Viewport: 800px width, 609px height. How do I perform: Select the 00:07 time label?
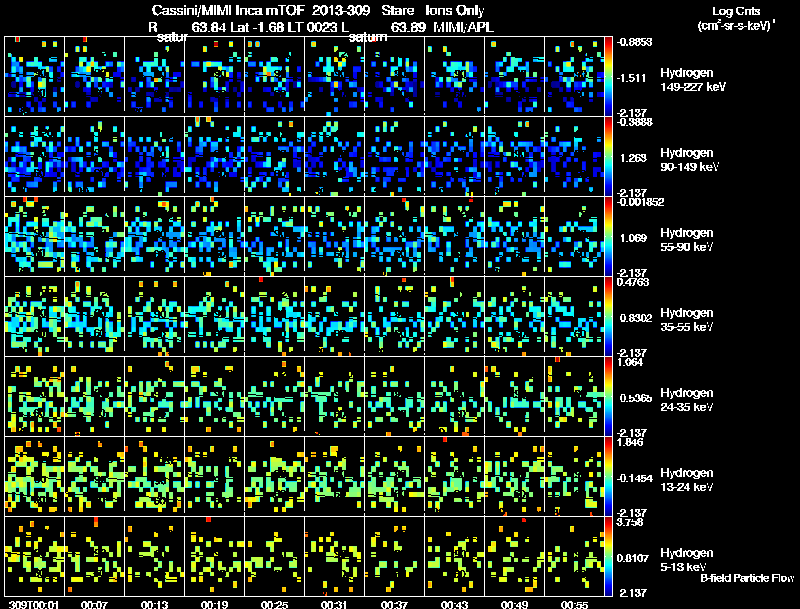94,604
